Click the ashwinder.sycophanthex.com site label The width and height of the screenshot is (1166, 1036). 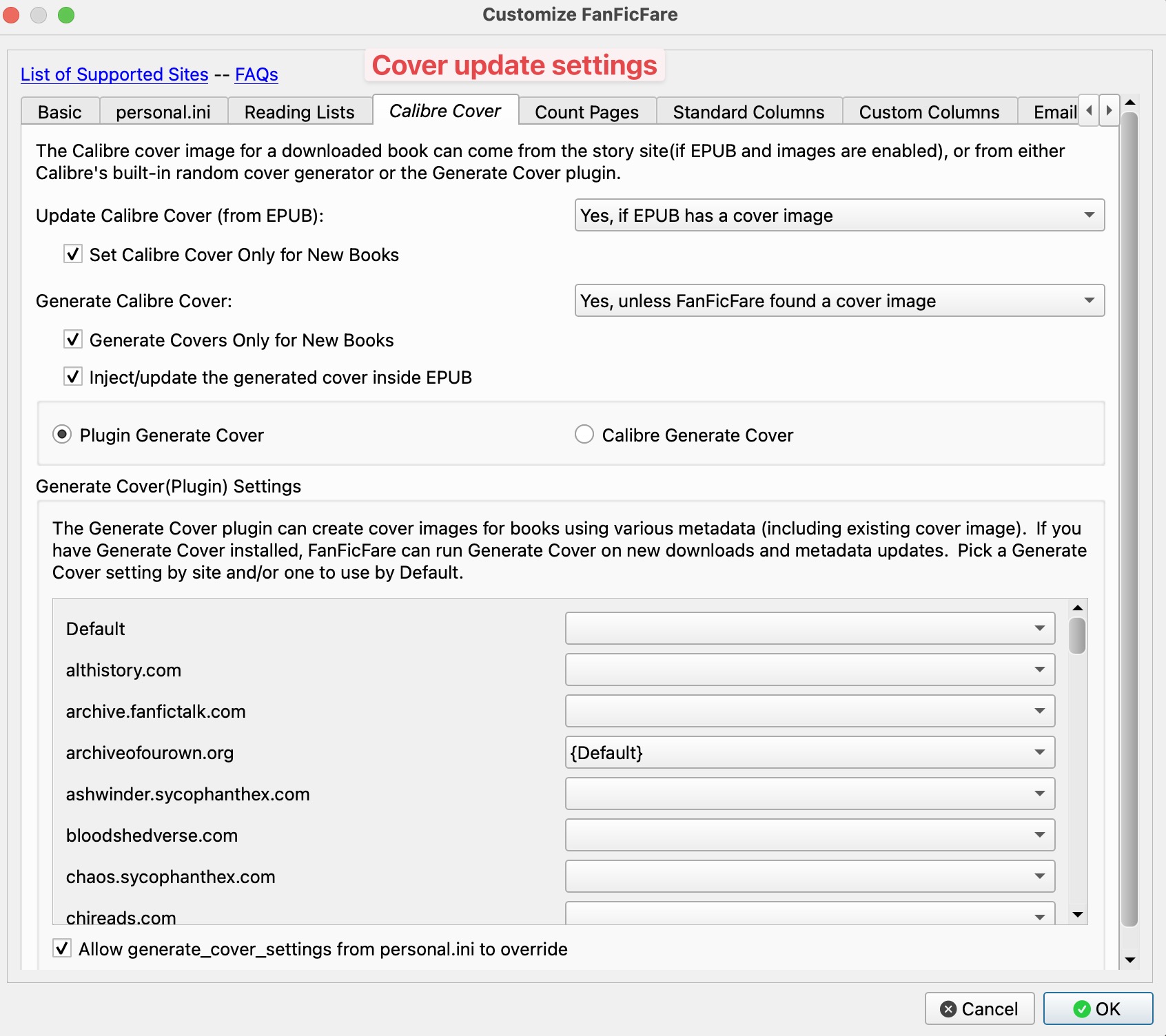(x=187, y=794)
